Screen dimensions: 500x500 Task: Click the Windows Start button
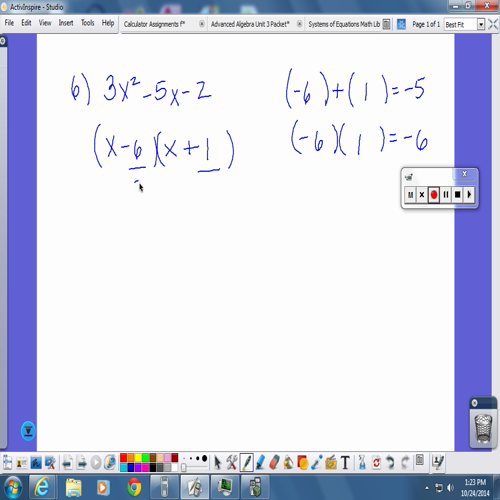click(13, 487)
